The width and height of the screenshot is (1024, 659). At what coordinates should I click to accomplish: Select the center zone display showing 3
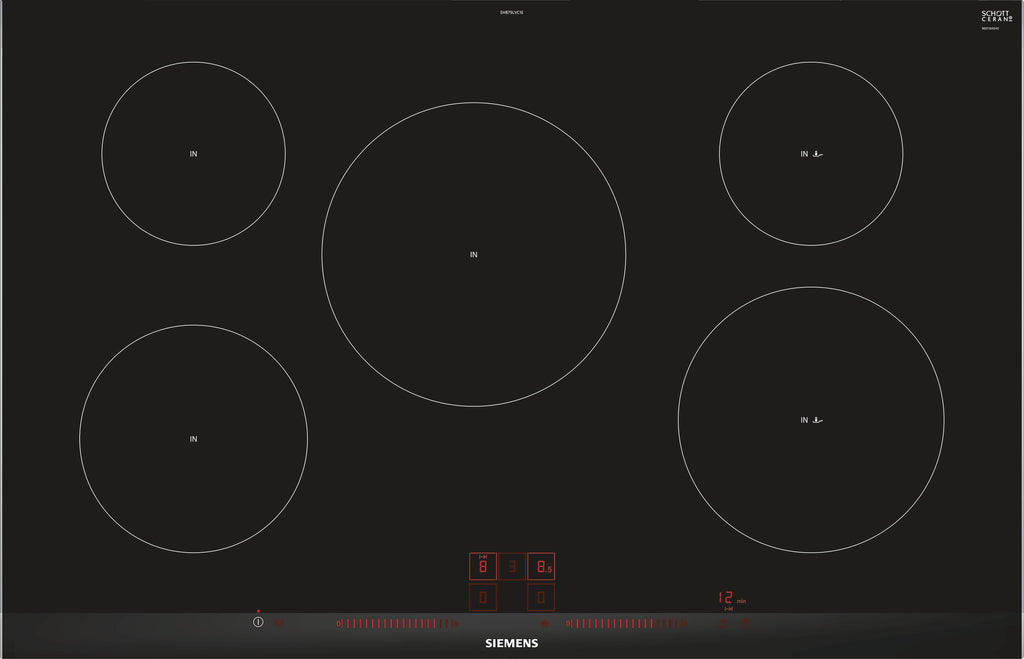pyautogui.click(x=512, y=567)
